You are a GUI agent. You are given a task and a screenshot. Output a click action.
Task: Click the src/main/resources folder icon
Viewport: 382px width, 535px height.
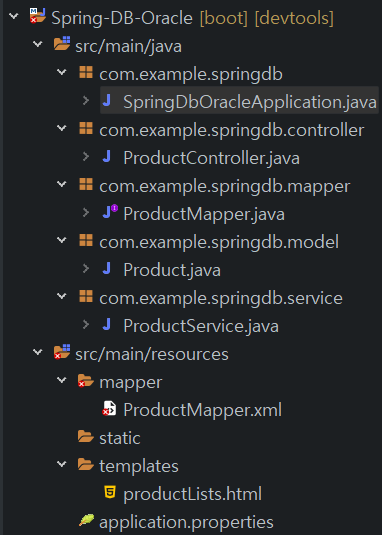[62, 352]
